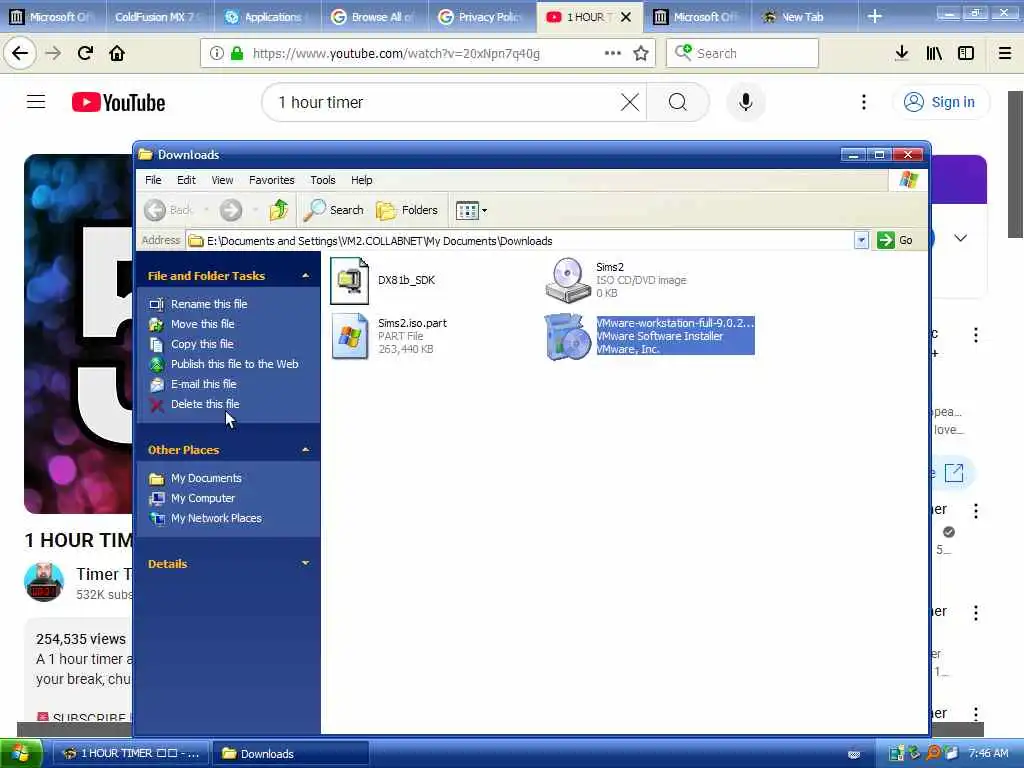Open the Firefox hamburger menu
This screenshot has width=1024, height=768.
tap(1005, 53)
